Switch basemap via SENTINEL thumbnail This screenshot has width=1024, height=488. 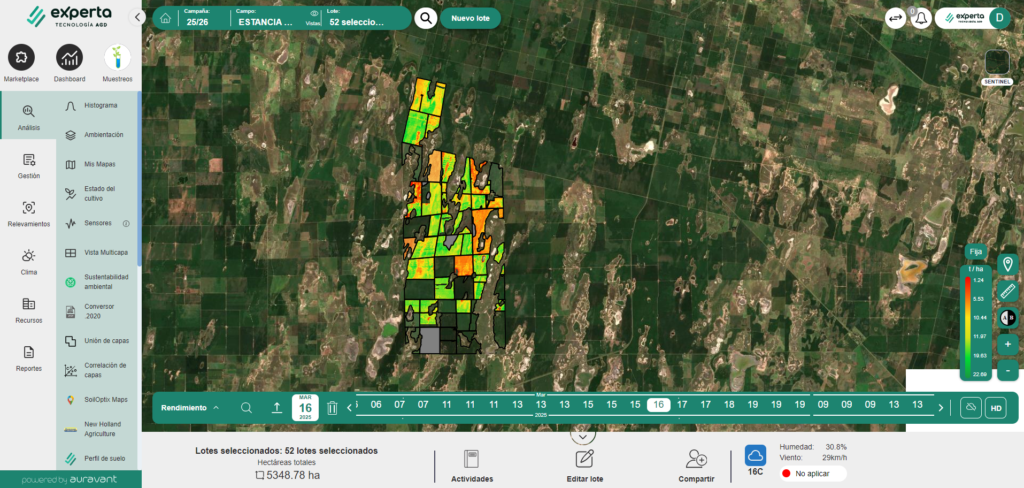click(997, 63)
